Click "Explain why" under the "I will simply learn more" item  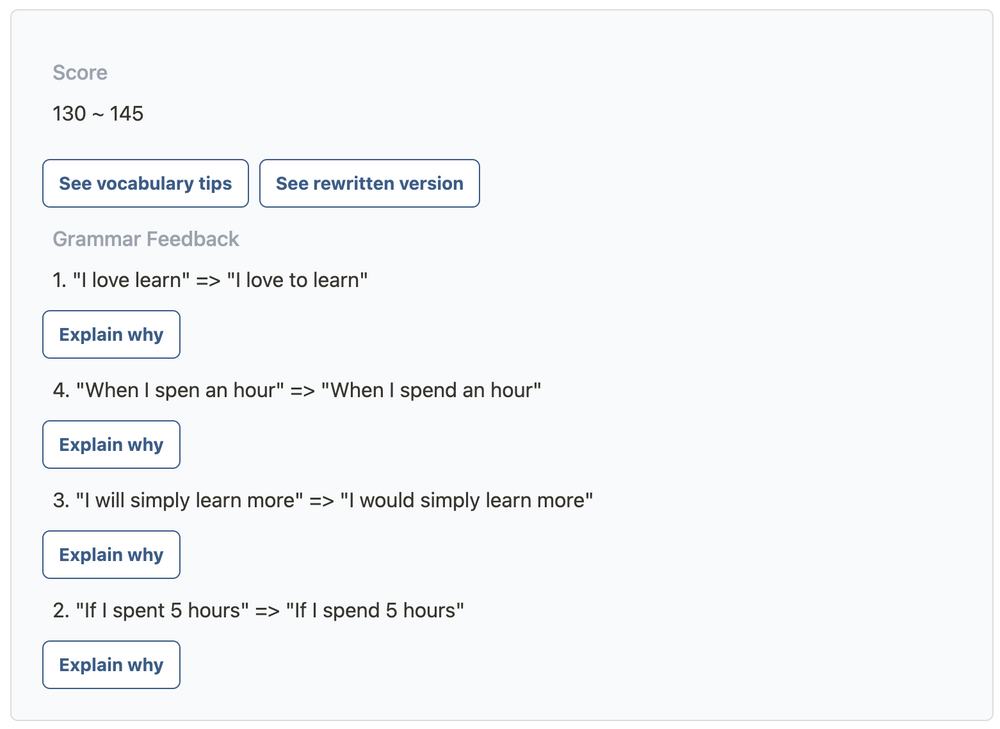click(111, 554)
